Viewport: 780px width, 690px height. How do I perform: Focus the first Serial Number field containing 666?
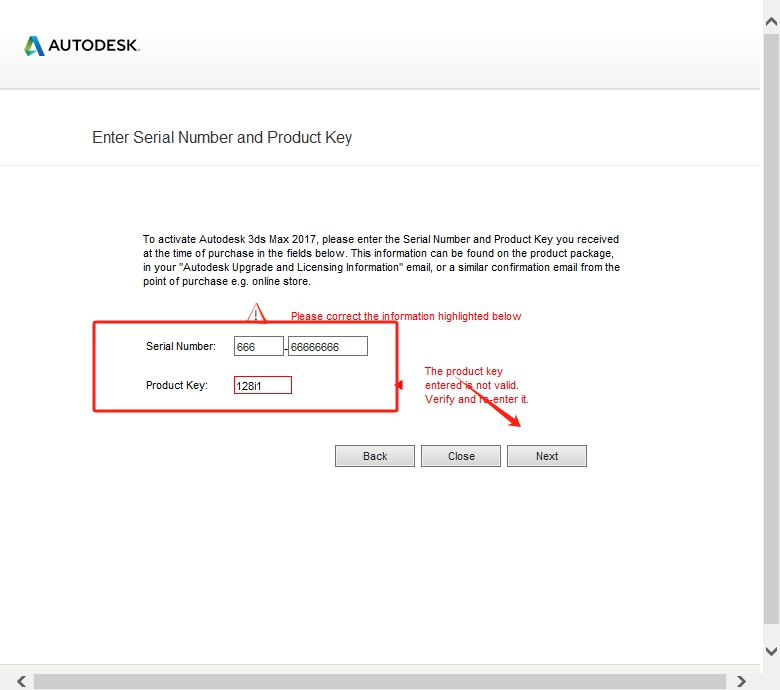[x=258, y=347]
